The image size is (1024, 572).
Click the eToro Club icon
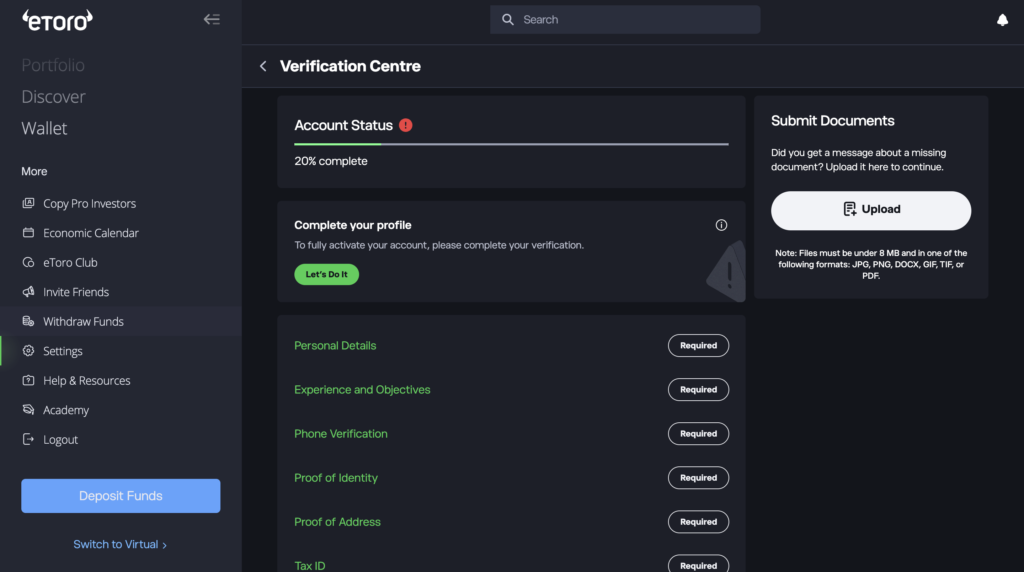pyautogui.click(x=28, y=263)
